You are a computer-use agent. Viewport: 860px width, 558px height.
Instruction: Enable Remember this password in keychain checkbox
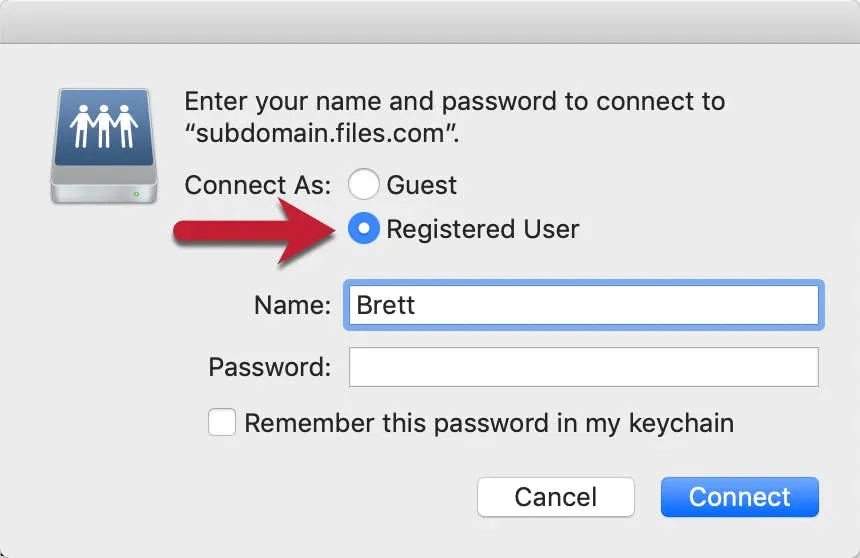[x=222, y=422]
